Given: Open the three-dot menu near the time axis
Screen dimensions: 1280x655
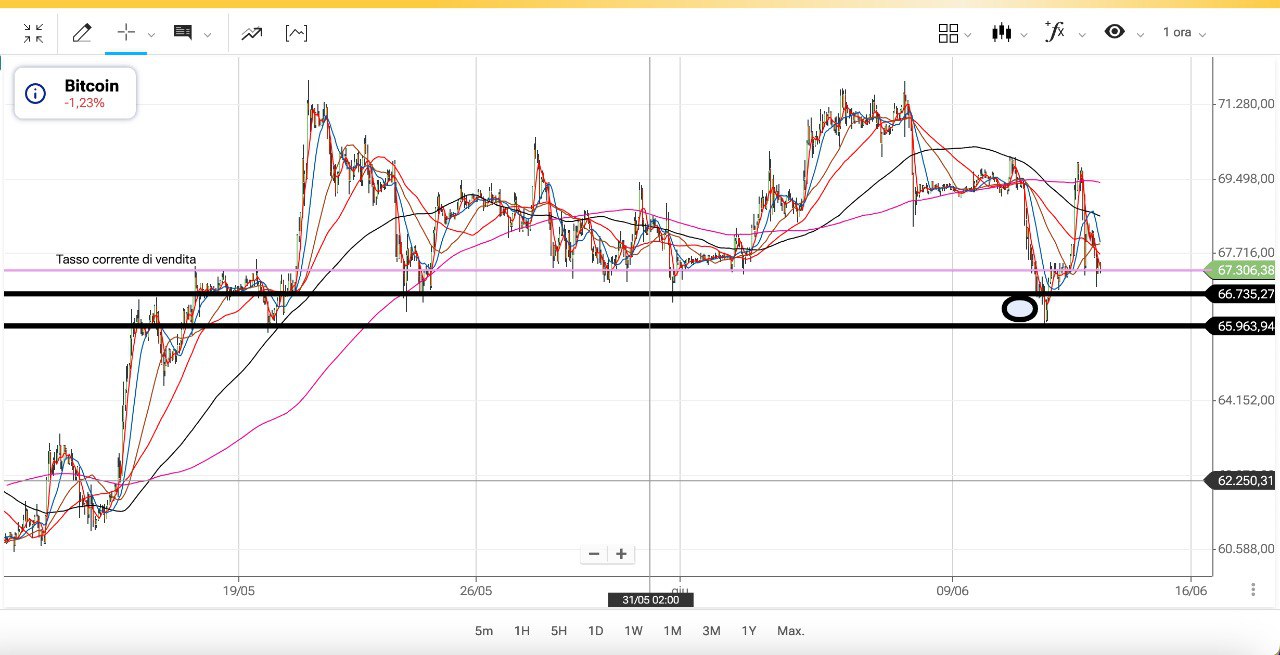Looking at the screenshot, I should pyautogui.click(x=1253, y=590).
